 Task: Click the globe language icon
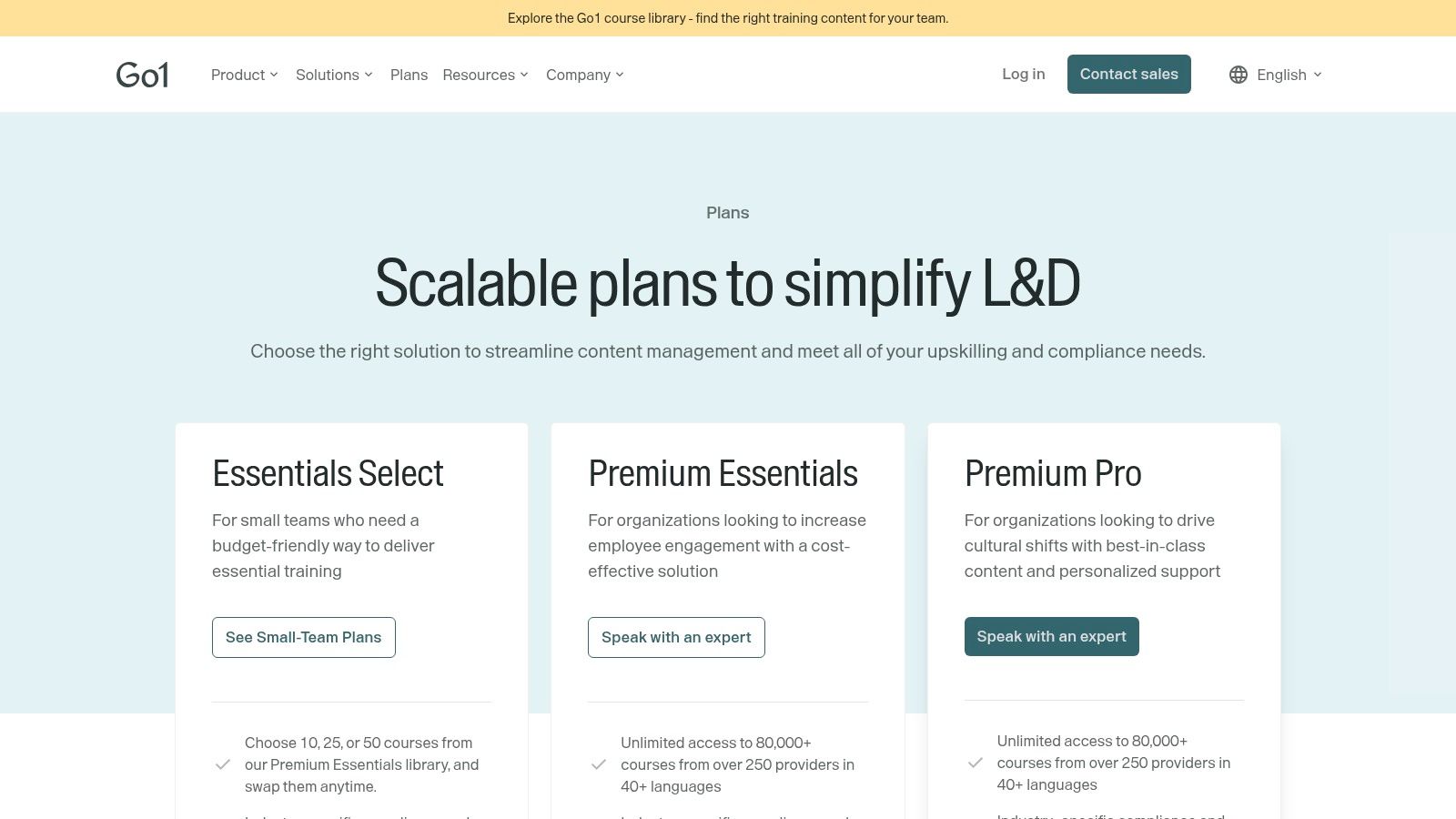[x=1239, y=75]
